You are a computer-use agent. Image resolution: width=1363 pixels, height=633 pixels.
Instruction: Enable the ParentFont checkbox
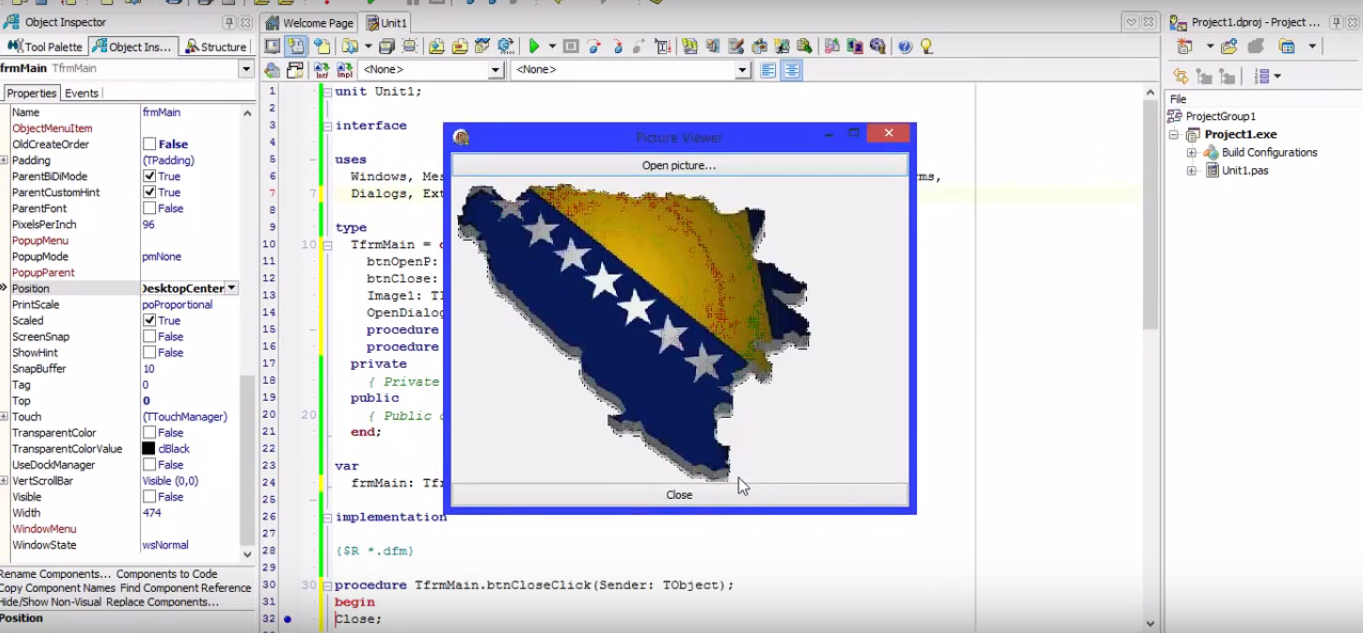point(149,208)
